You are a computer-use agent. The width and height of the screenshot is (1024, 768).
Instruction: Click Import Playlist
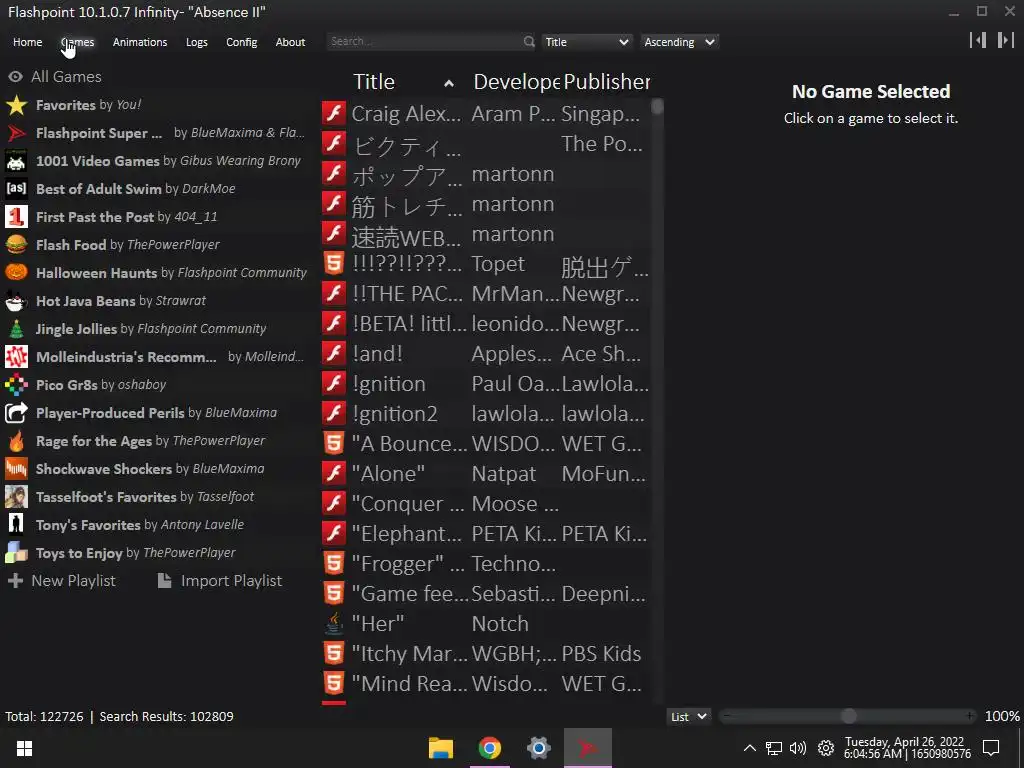click(x=220, y=581)
